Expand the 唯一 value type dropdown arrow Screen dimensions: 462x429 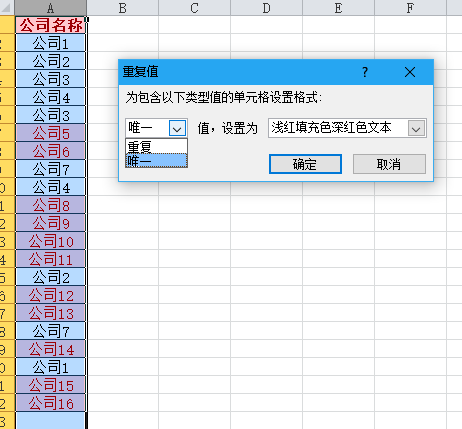177,128
